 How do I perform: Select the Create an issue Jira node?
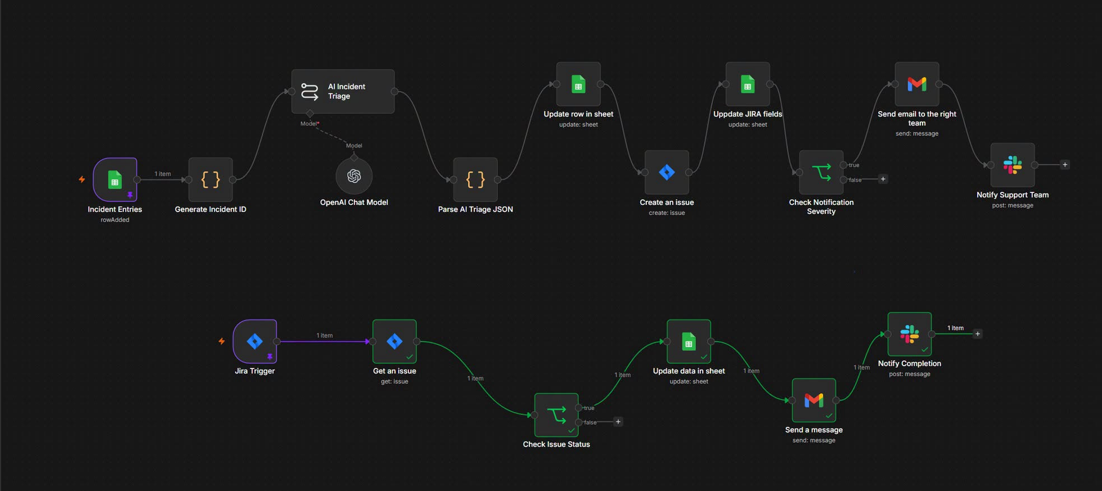(666, 172)
